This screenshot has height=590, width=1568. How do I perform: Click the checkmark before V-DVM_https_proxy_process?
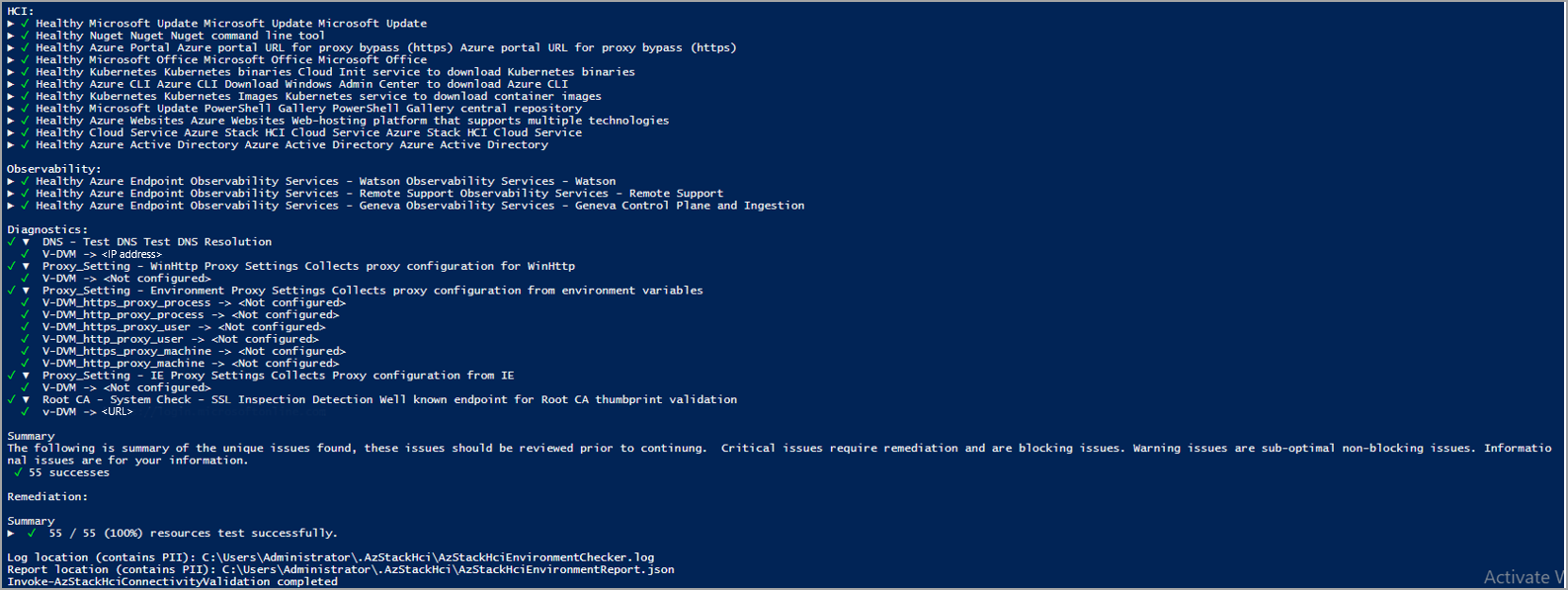coord(25,302)
